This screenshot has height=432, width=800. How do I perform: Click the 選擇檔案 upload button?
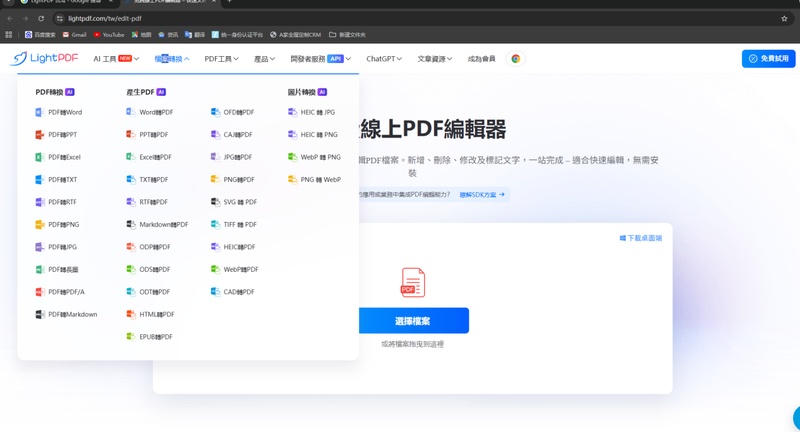pyautogui.click(x=414, y=321)
